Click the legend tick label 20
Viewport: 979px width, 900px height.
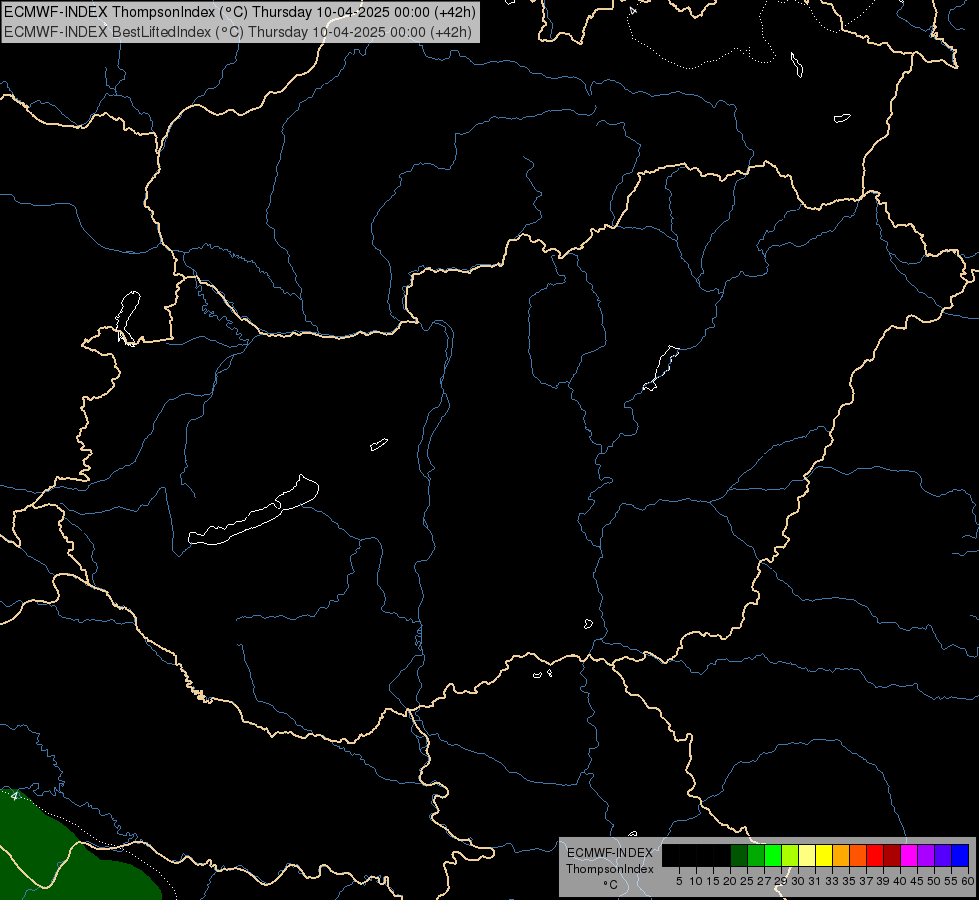pyautogui.click(x=731, y=881)
